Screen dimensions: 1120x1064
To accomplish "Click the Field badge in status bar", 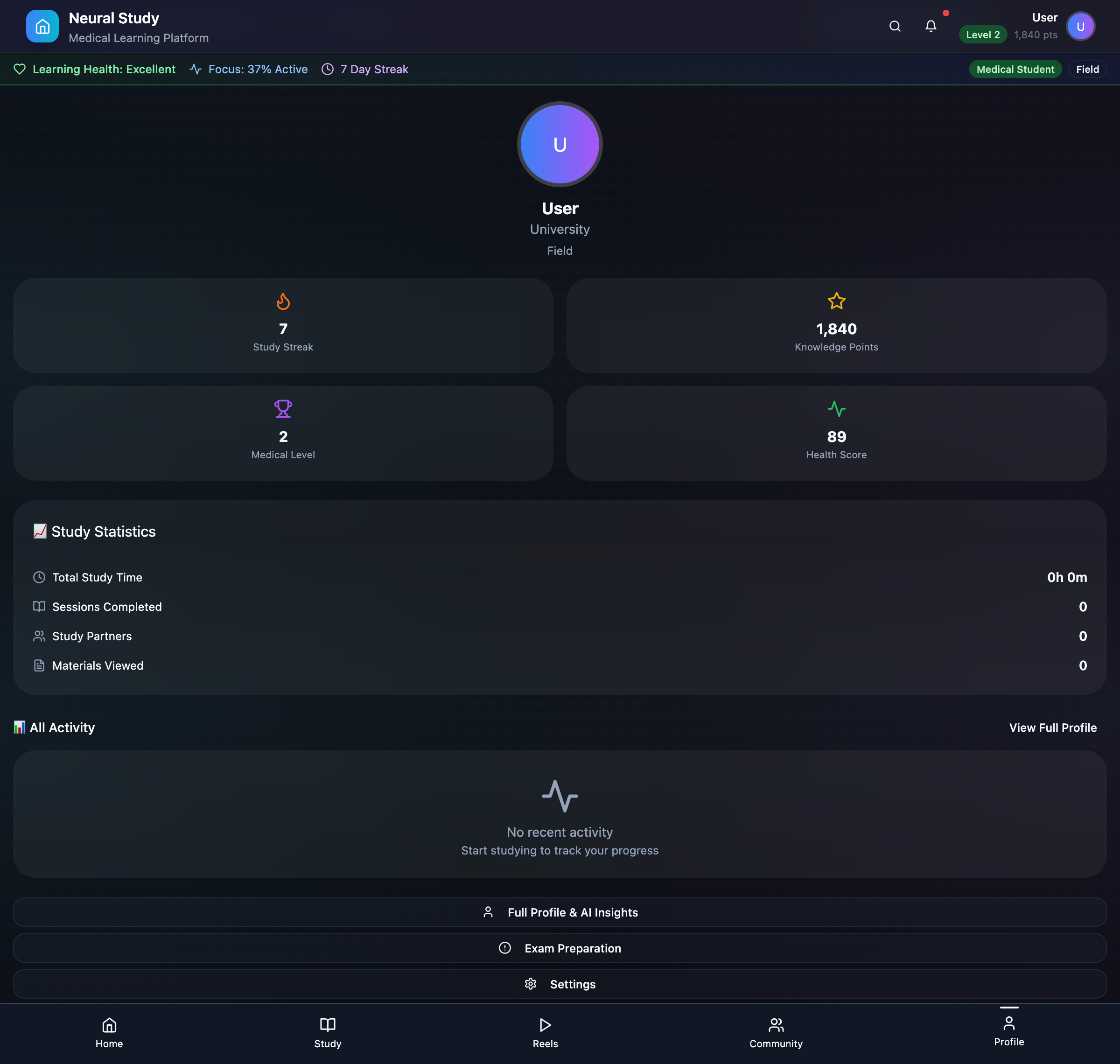I will click(x=1086, y=69).
